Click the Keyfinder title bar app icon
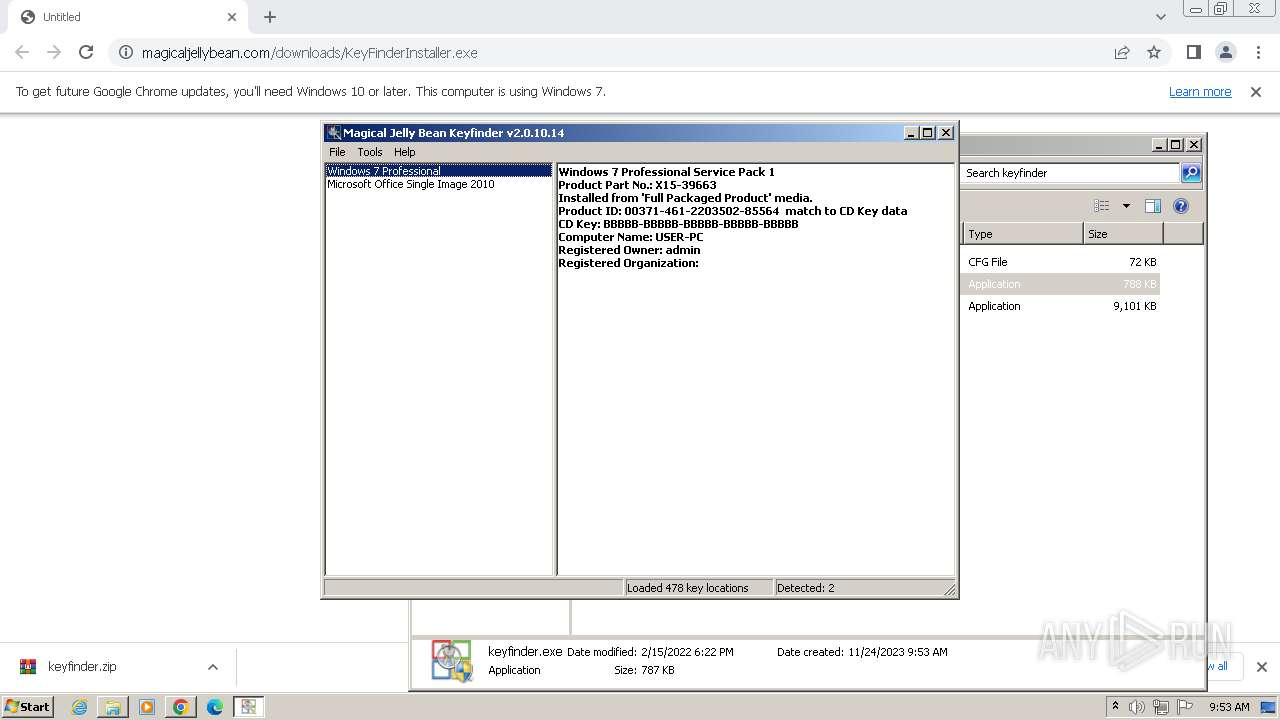 333,133
